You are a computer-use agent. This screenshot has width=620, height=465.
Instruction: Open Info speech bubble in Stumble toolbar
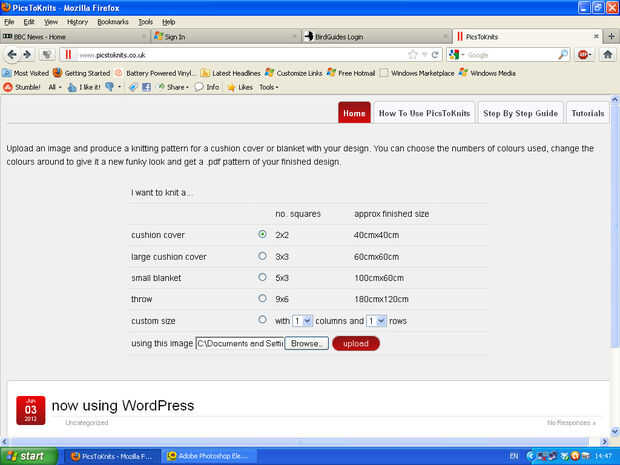click(207, 87)
